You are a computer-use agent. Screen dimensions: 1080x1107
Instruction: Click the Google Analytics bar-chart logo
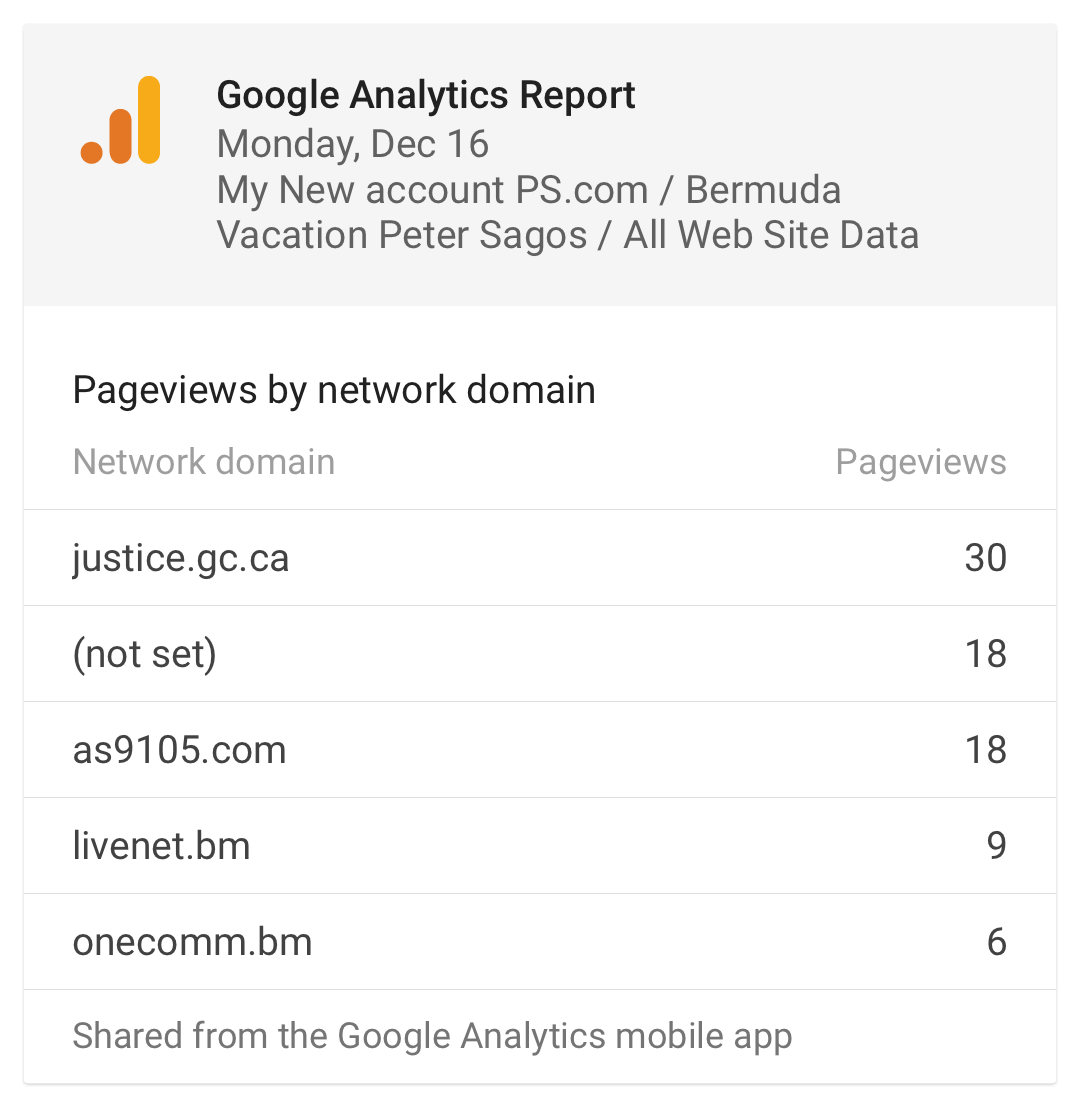[x=121, y=120]
